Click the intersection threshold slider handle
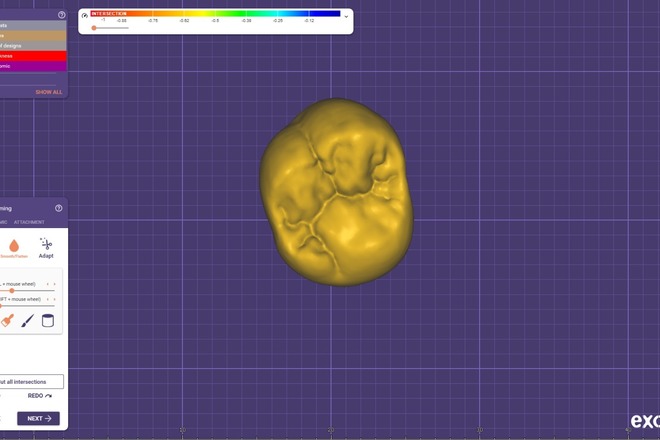The width and height of the screenshot is (660, 440). [x=94, y=28]
